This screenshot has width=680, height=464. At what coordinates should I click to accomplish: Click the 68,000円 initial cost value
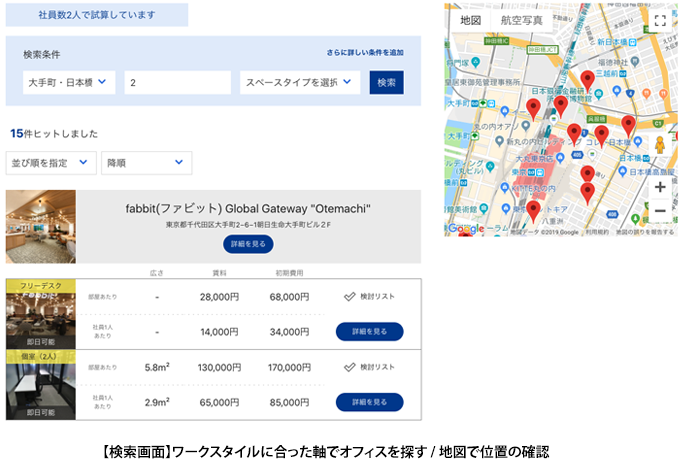click(x=289, y=297)
